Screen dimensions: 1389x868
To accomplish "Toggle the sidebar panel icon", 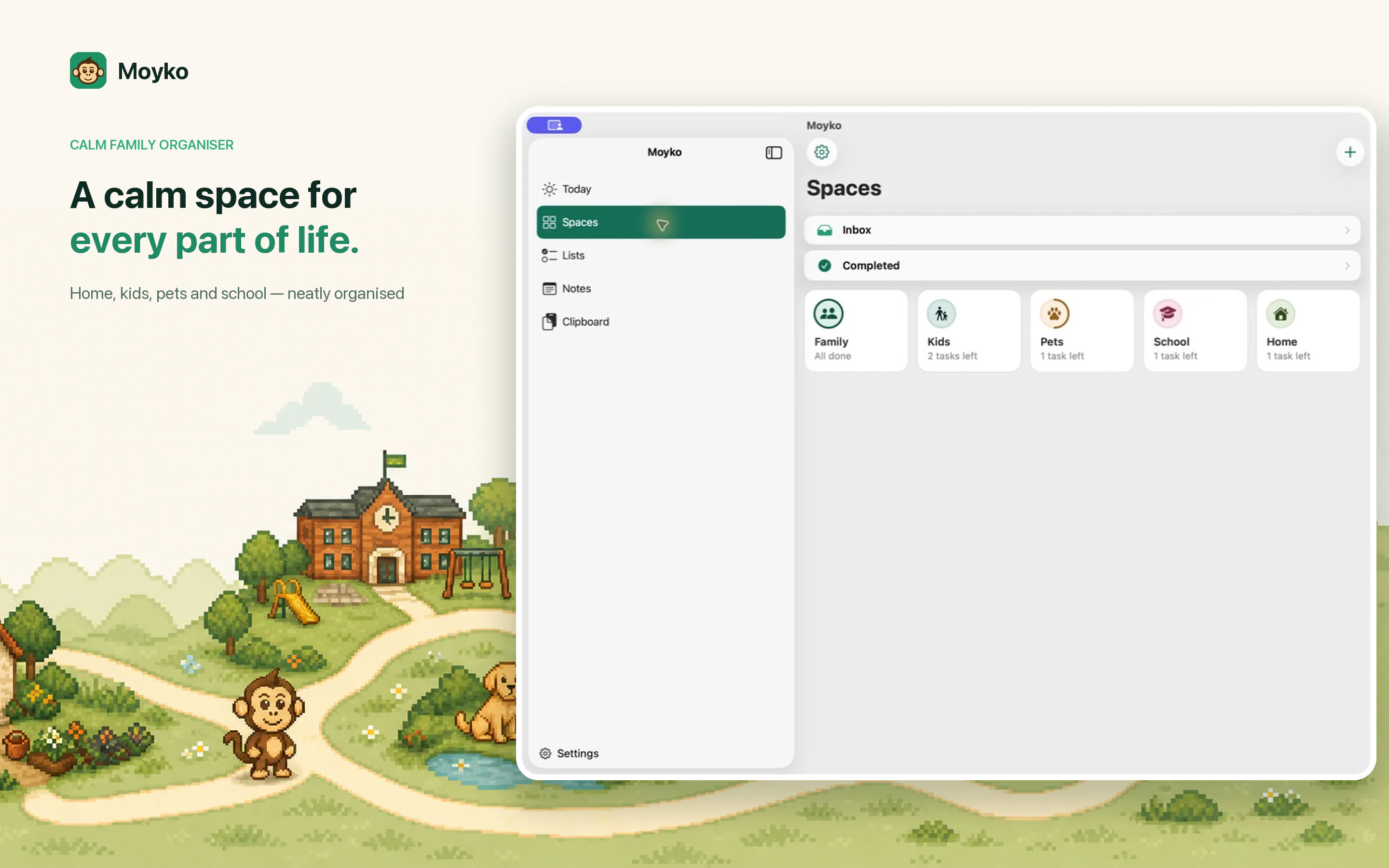I will pos(773,153).
